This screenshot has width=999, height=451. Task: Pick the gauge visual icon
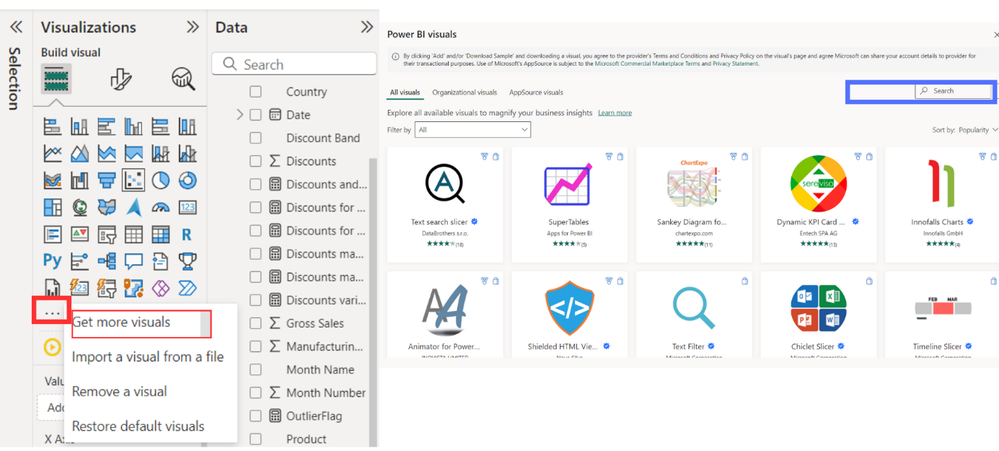161,207
